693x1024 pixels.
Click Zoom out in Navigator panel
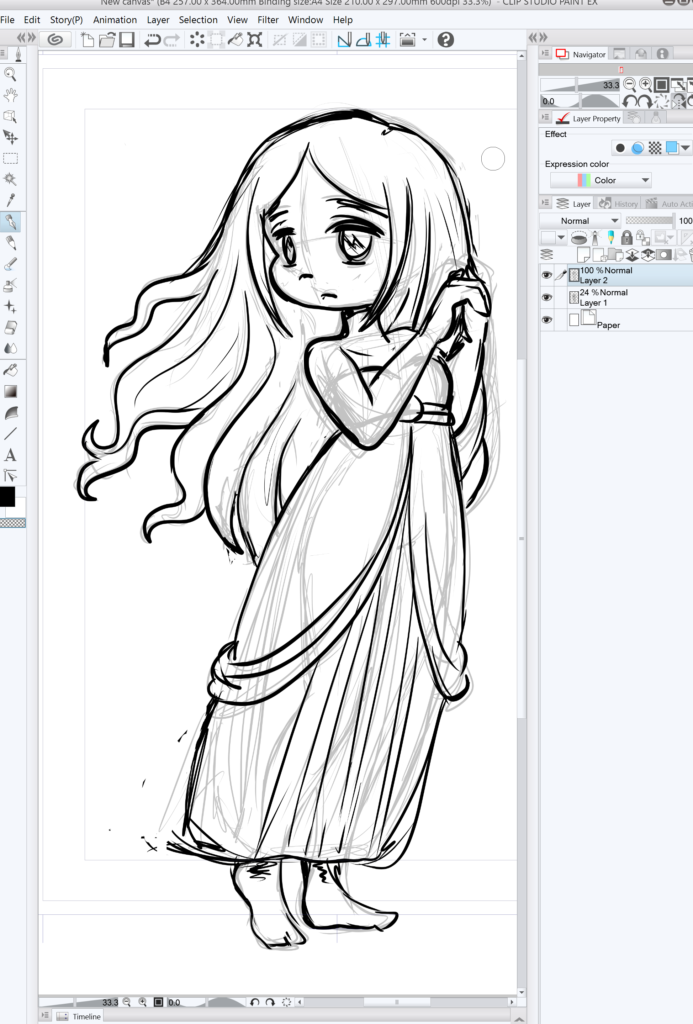pyautogui.click(x=630, y=84)
